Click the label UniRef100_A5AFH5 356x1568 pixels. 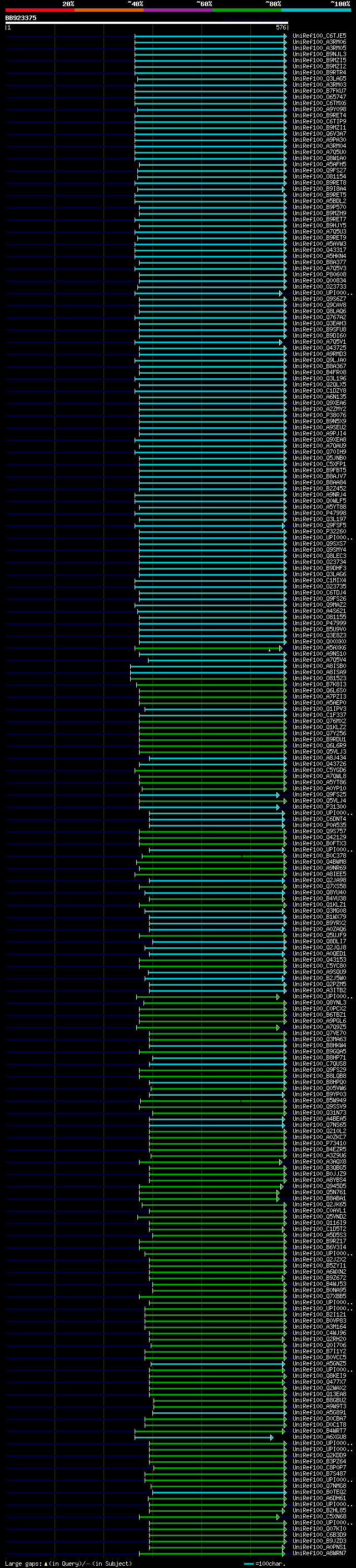click(319, 164)
